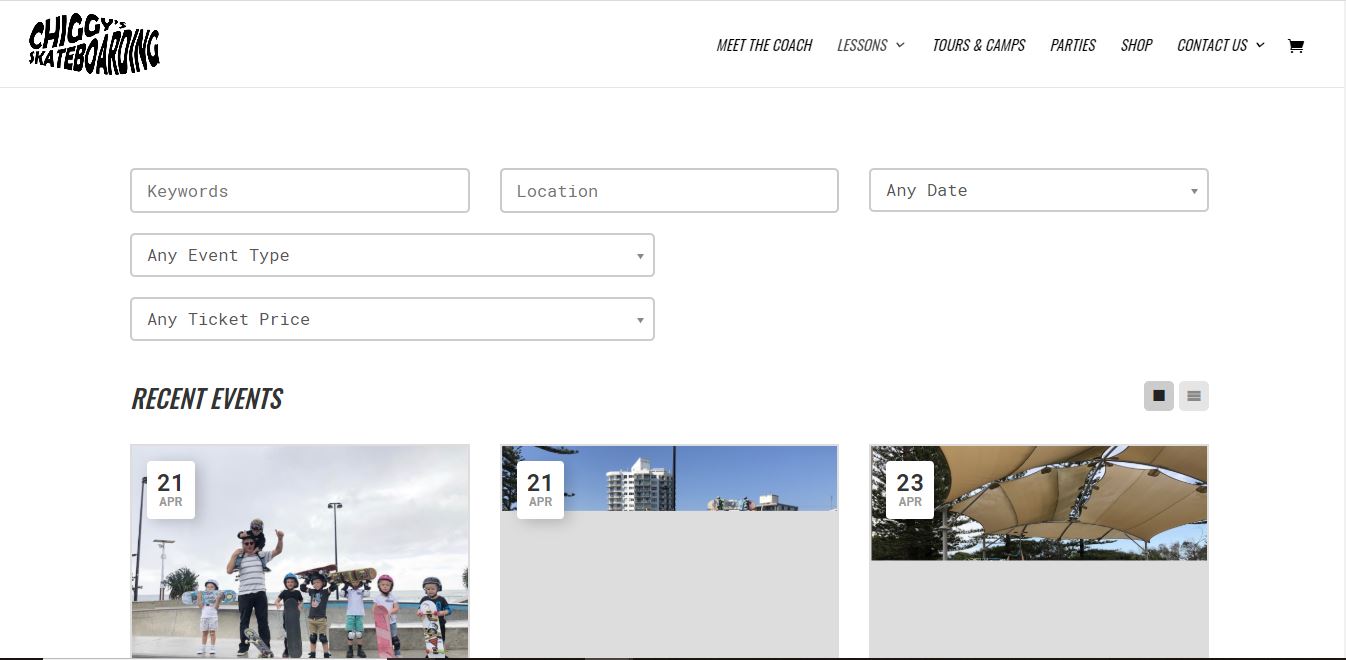This screenshot has width=1346, height=660.
Task: Click the 23 Apr date badge
Action: pos(909,490)
